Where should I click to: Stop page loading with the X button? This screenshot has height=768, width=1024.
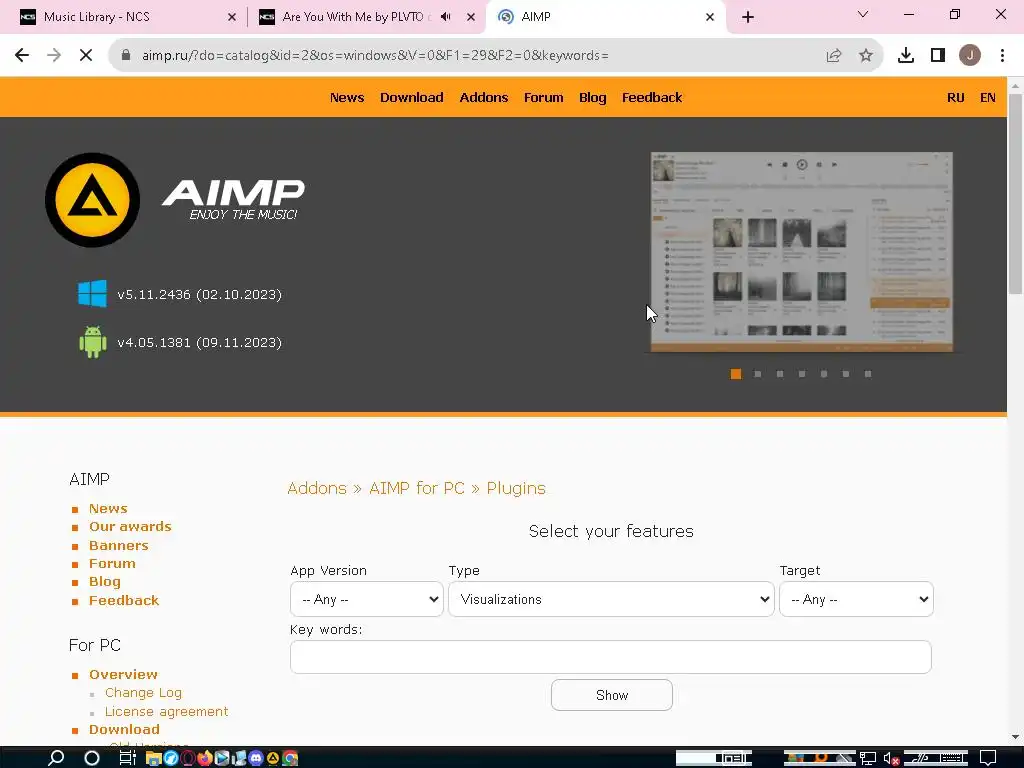click(86, 56)
